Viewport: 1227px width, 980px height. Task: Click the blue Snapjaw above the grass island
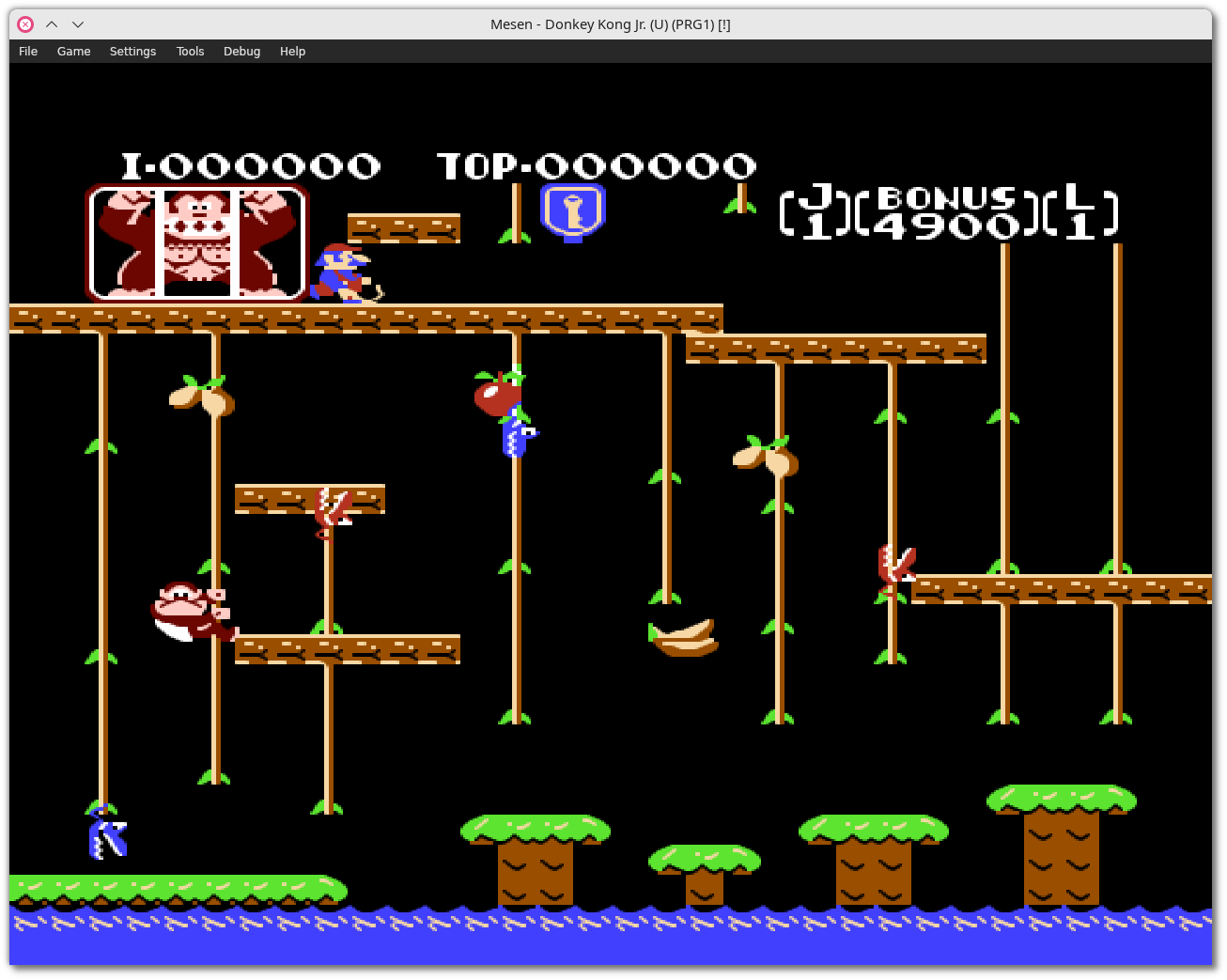click(107, 832)
